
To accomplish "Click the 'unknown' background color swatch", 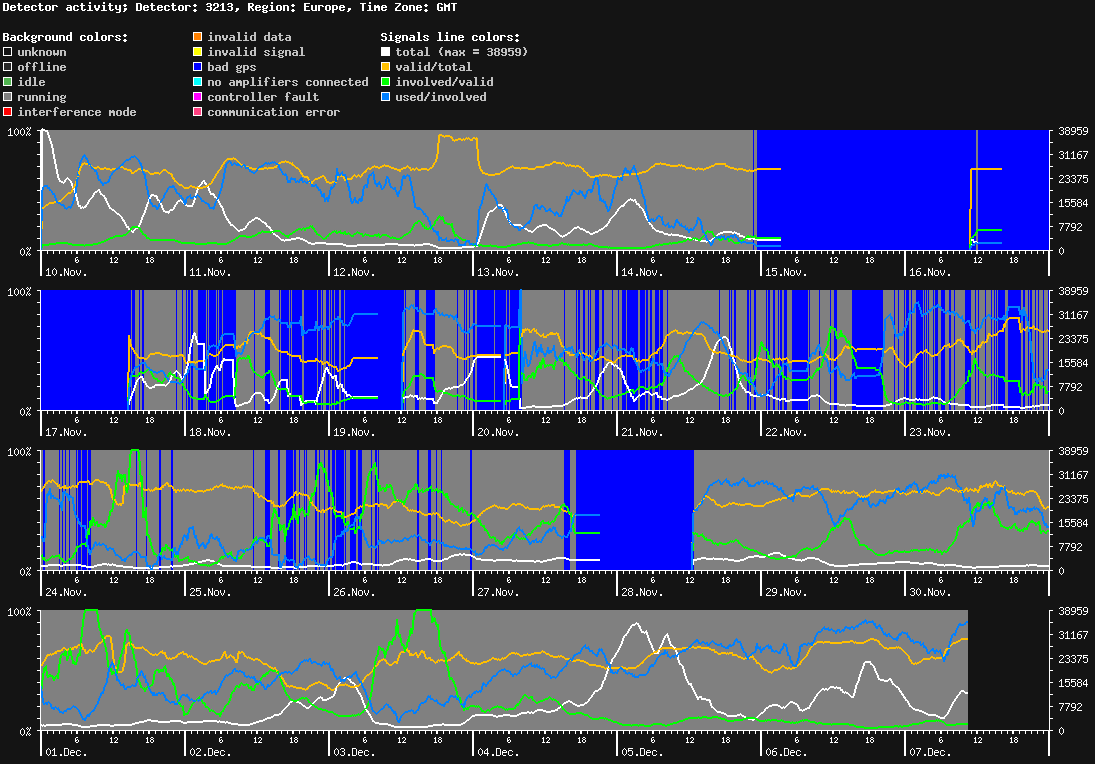I will (6, 52).
